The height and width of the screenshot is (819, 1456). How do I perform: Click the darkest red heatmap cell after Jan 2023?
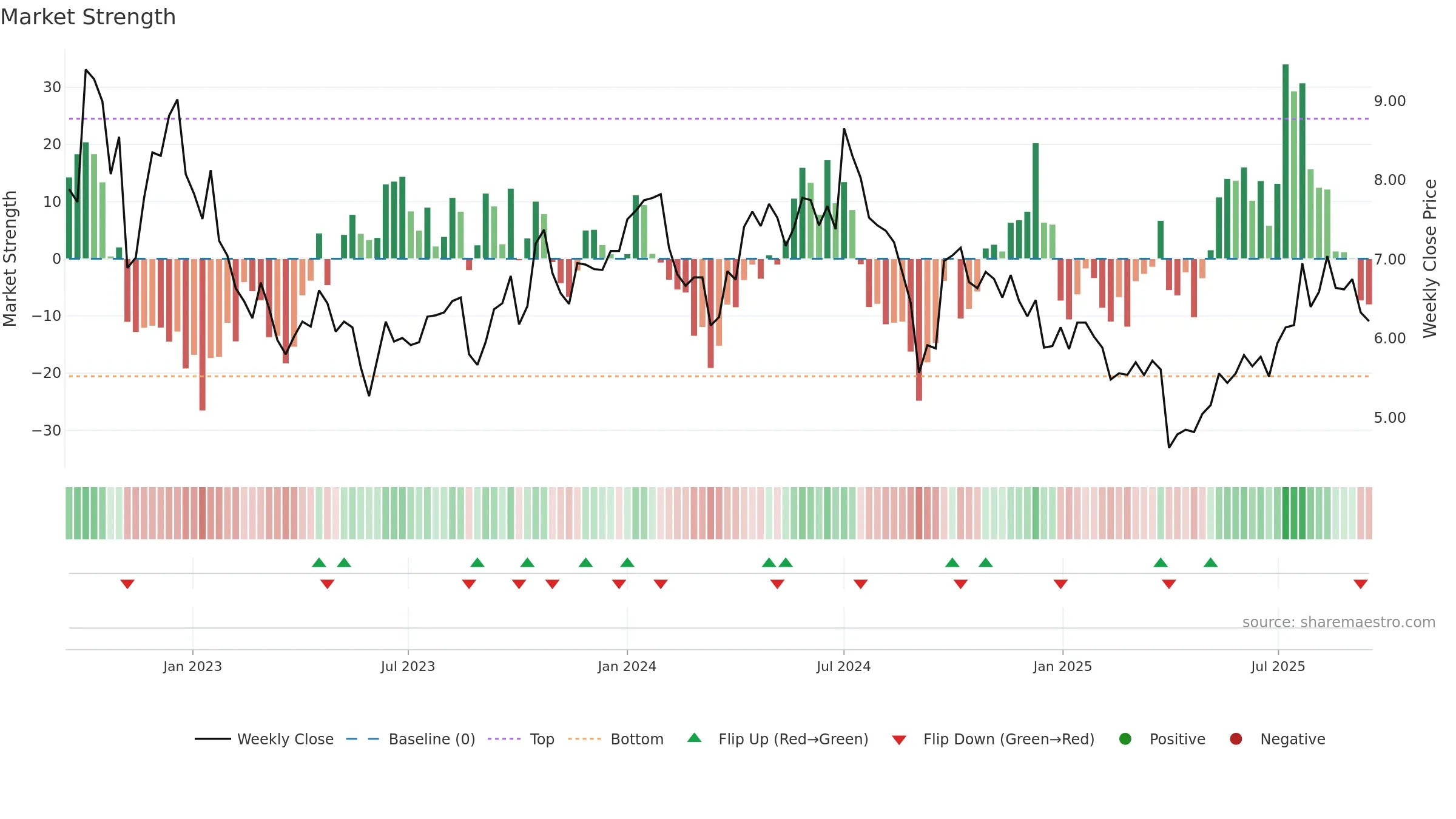202,513
